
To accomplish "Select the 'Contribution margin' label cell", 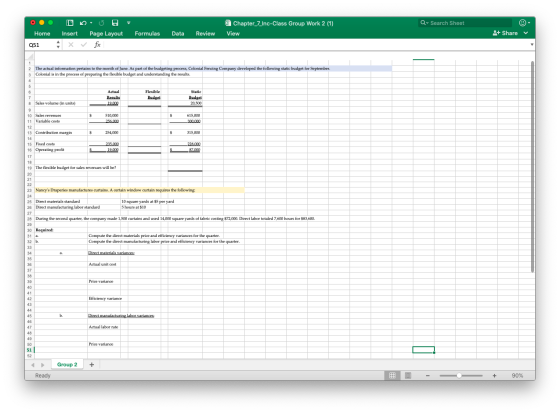I will tap(61, 133).
